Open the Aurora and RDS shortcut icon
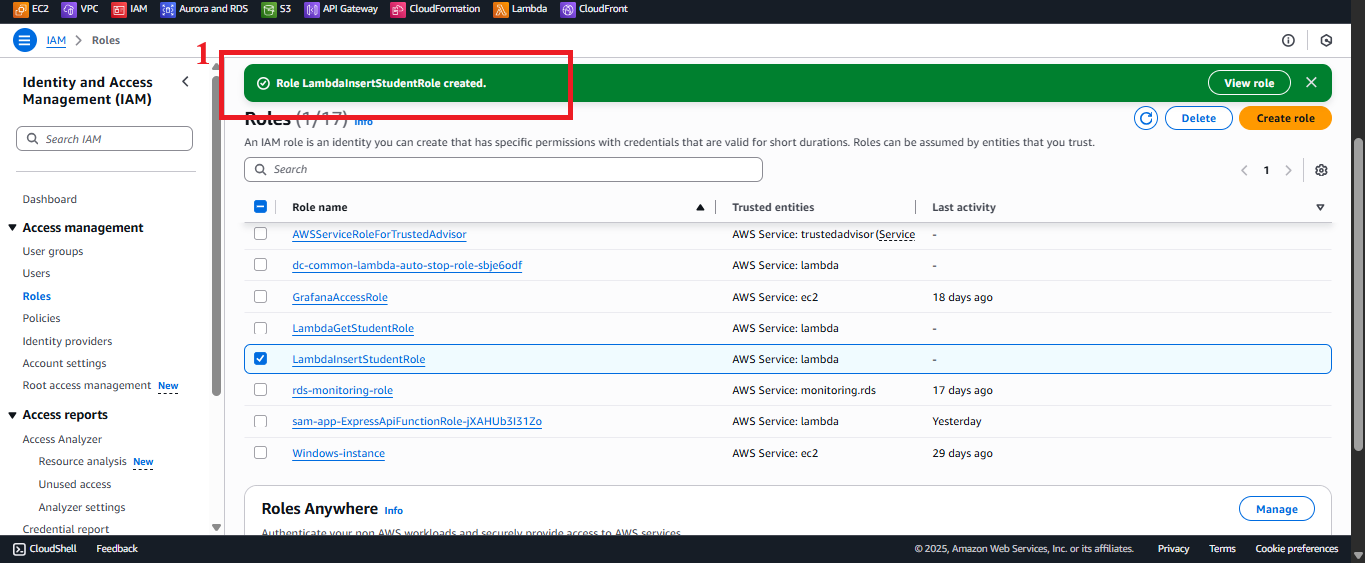Screen dimensions: 1365x563 (168, 9)
